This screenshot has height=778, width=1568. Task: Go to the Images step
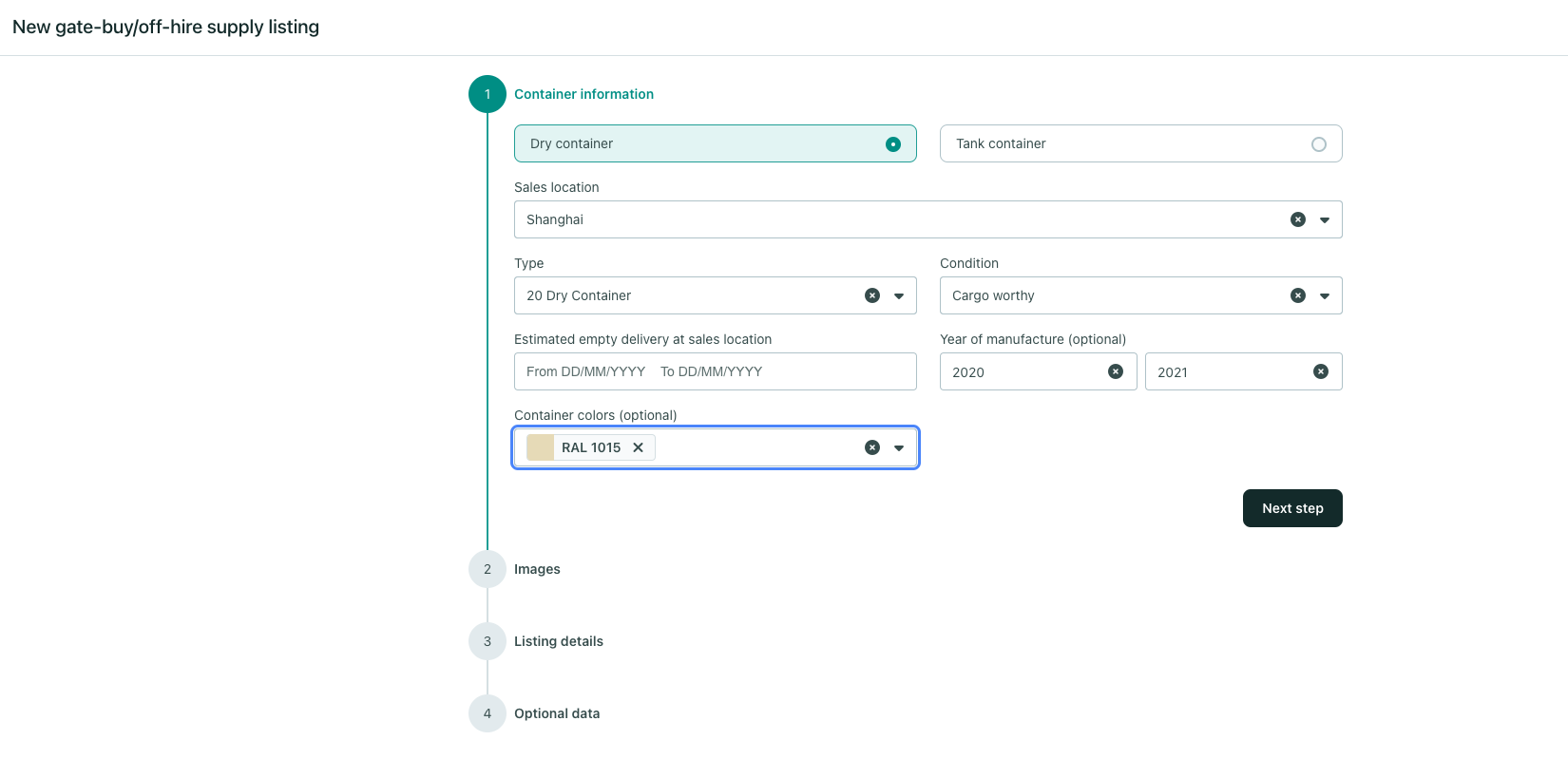537,569
